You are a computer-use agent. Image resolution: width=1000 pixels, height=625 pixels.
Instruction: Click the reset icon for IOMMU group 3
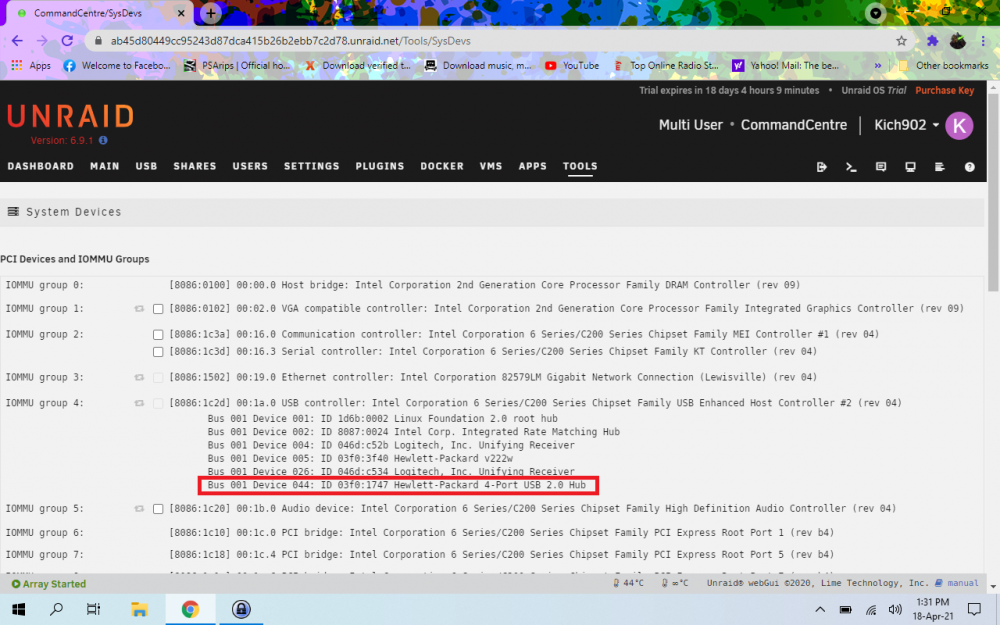pyautogui.click(x=139, y=378)
